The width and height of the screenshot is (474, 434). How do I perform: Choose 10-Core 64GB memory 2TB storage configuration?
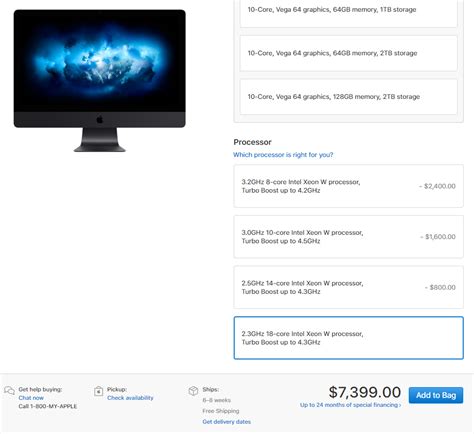point(348,53)
